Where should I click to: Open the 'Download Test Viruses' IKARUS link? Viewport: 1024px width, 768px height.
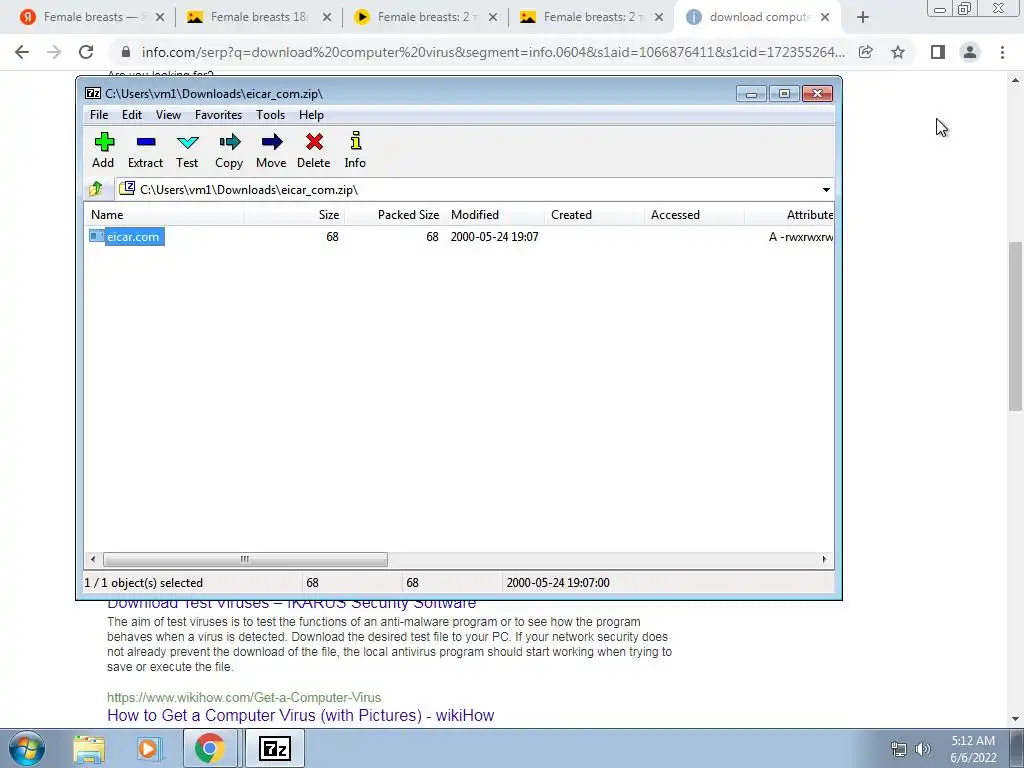291,603
